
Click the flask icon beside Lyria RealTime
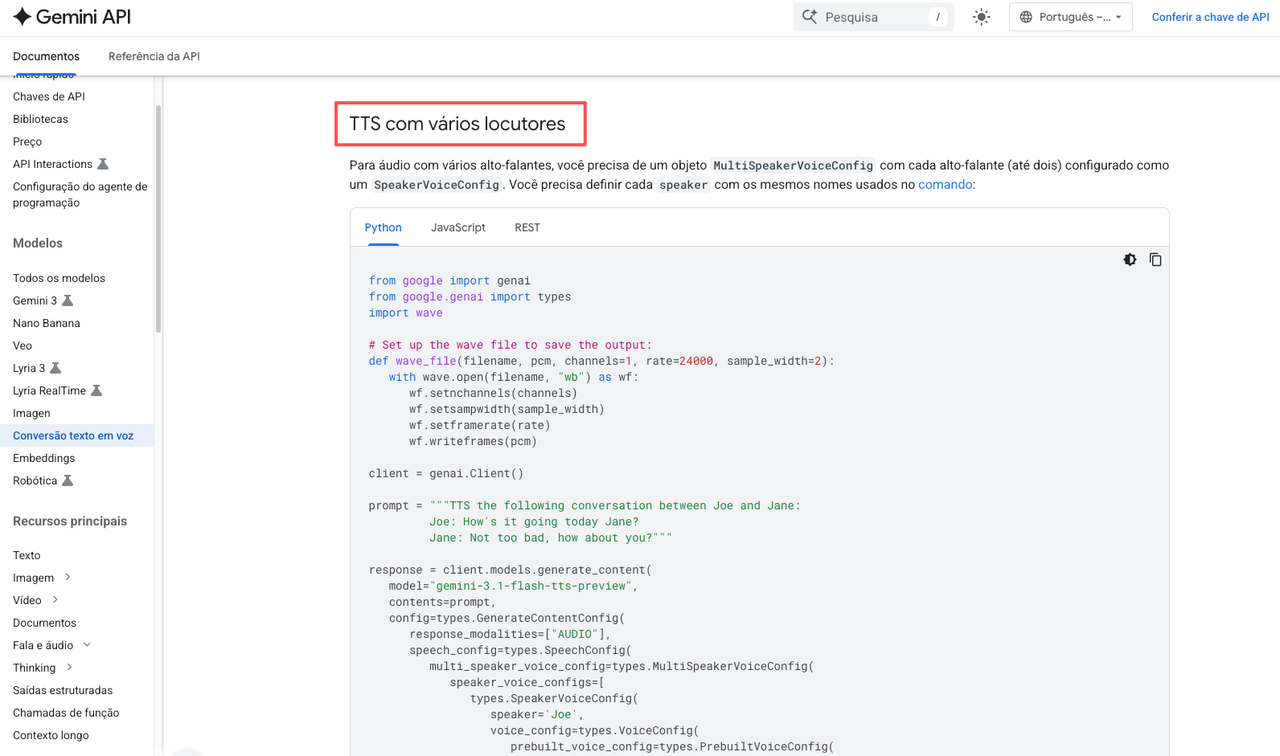click(x=97, y=391)
